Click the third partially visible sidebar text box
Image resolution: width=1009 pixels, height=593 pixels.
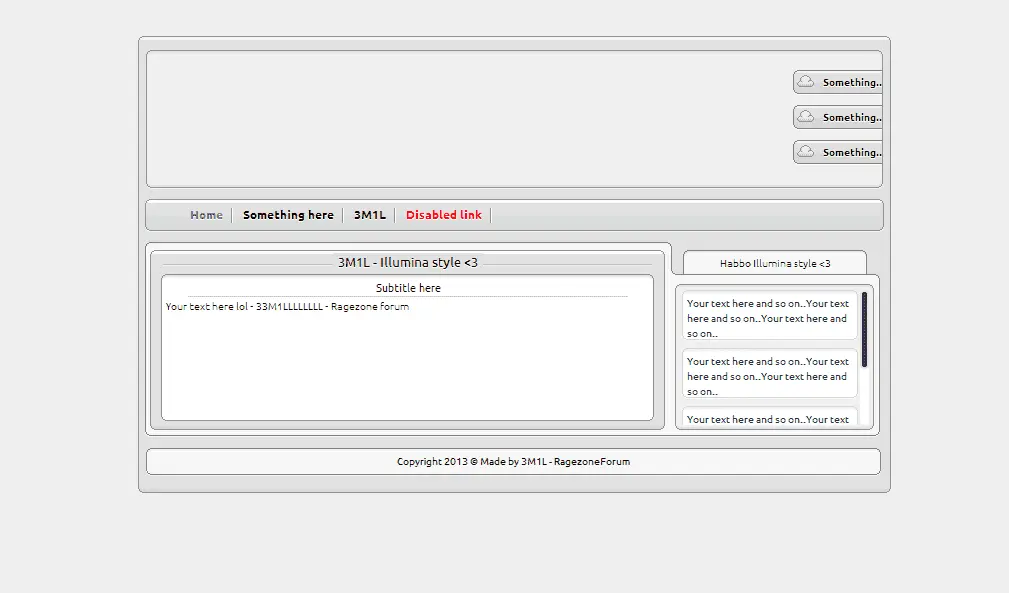click(x=770, y=417)
